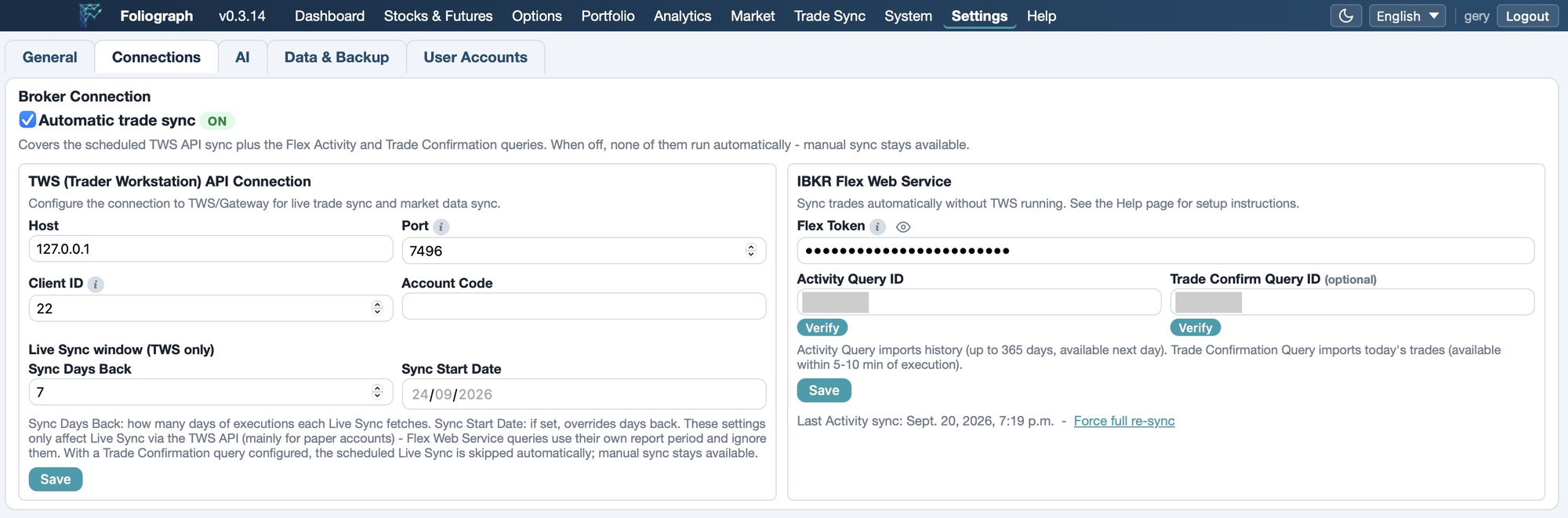The height and width of the screenshot is (518, 1568).
Task: Open Help menu
Action: click(x=1041, y=16)
